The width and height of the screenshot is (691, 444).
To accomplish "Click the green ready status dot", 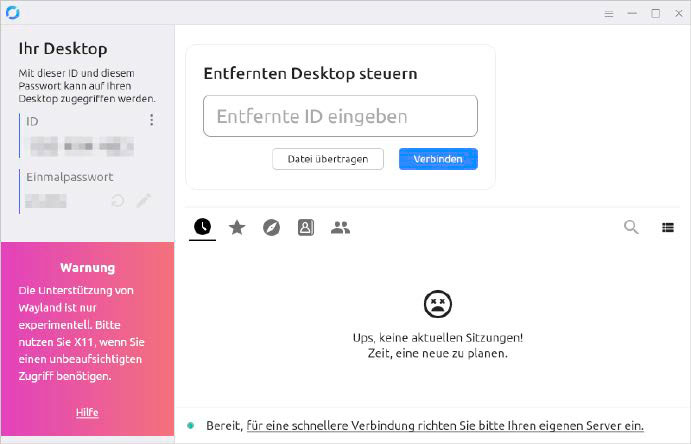I will pos(191,426).
